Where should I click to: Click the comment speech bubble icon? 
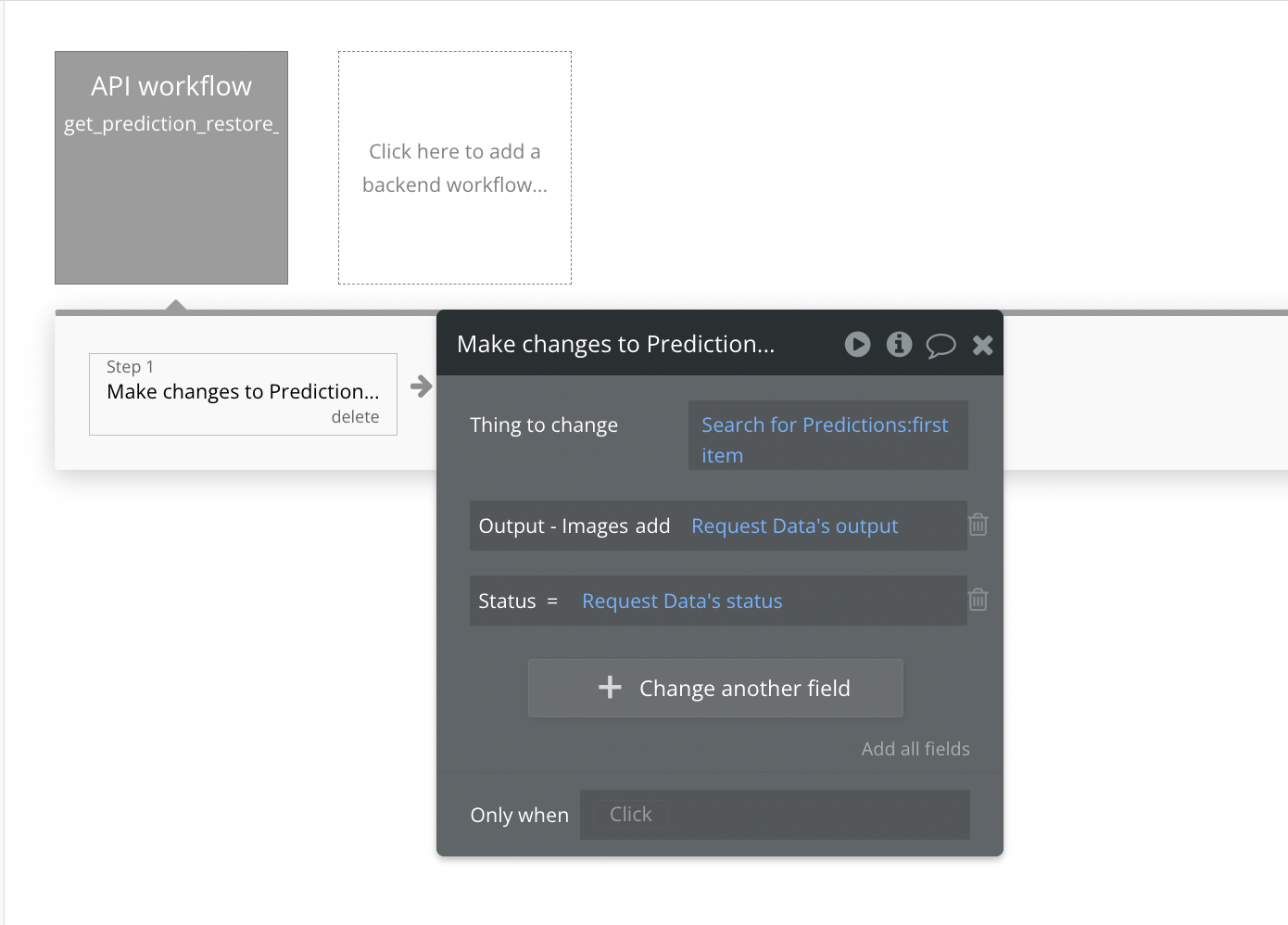[941, 346]
